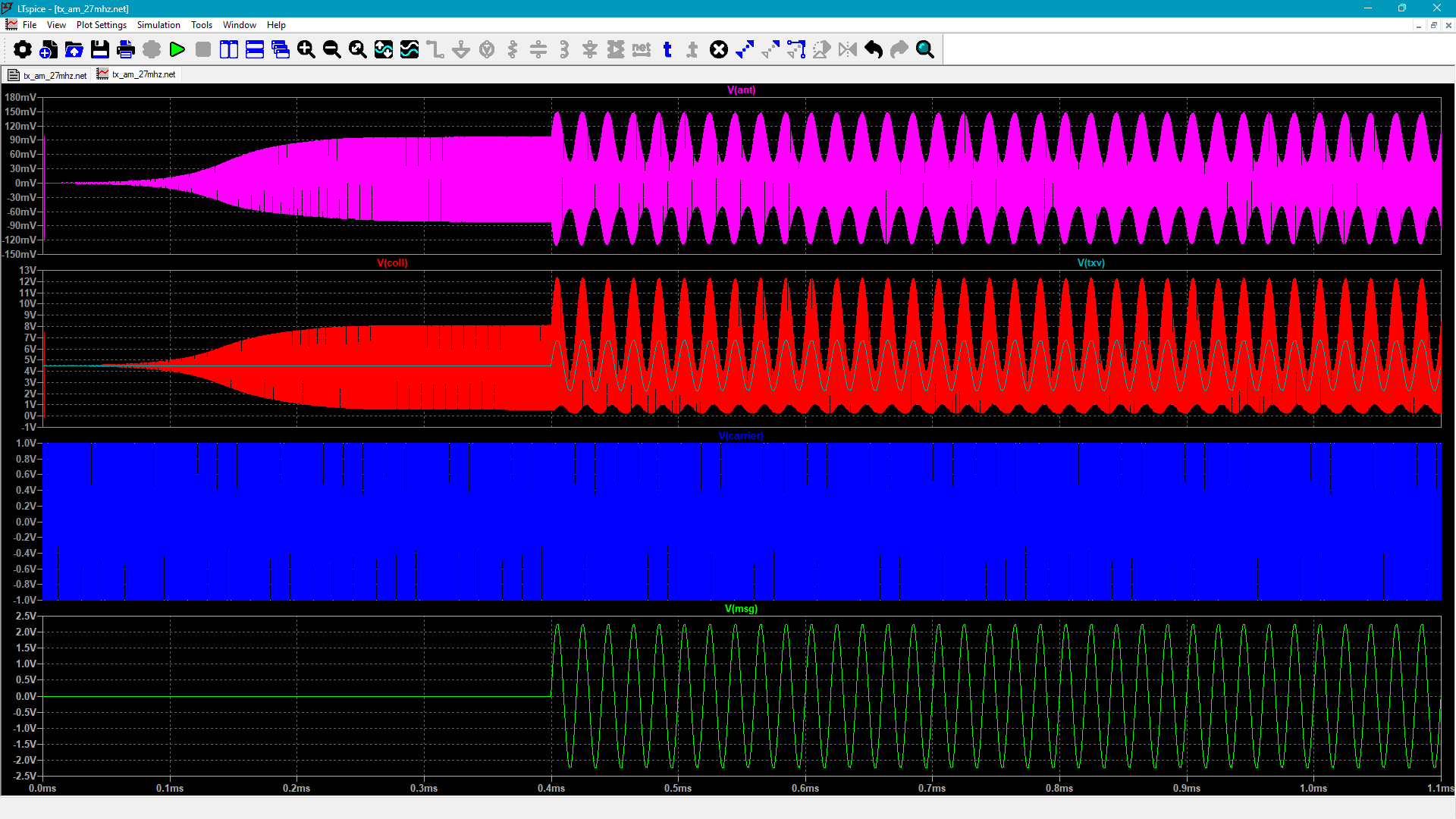The height and width of the screenshot is (819, 1456).
Task: Click the pick visible traces icon
Action: (x=409, y=50)
